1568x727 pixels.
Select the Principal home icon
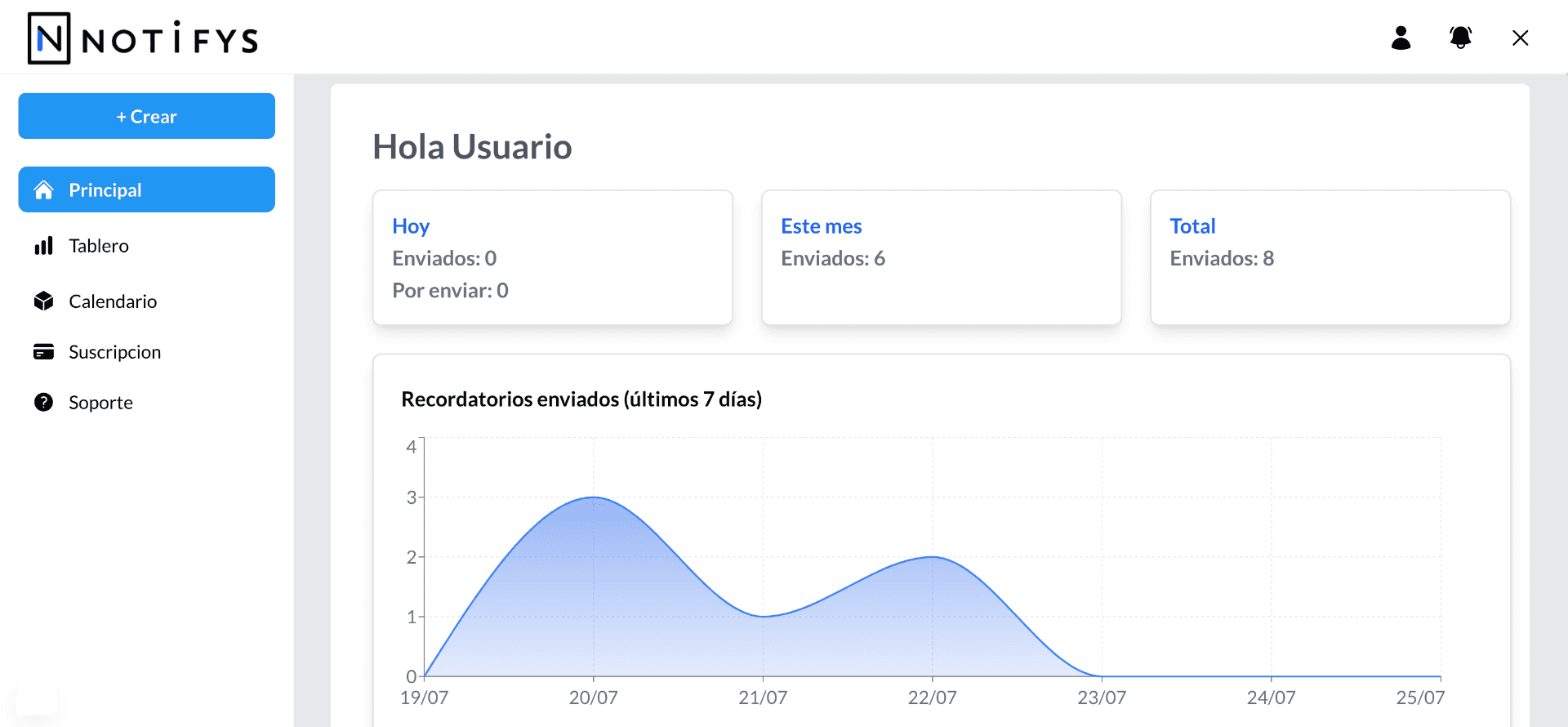[43, 190]
